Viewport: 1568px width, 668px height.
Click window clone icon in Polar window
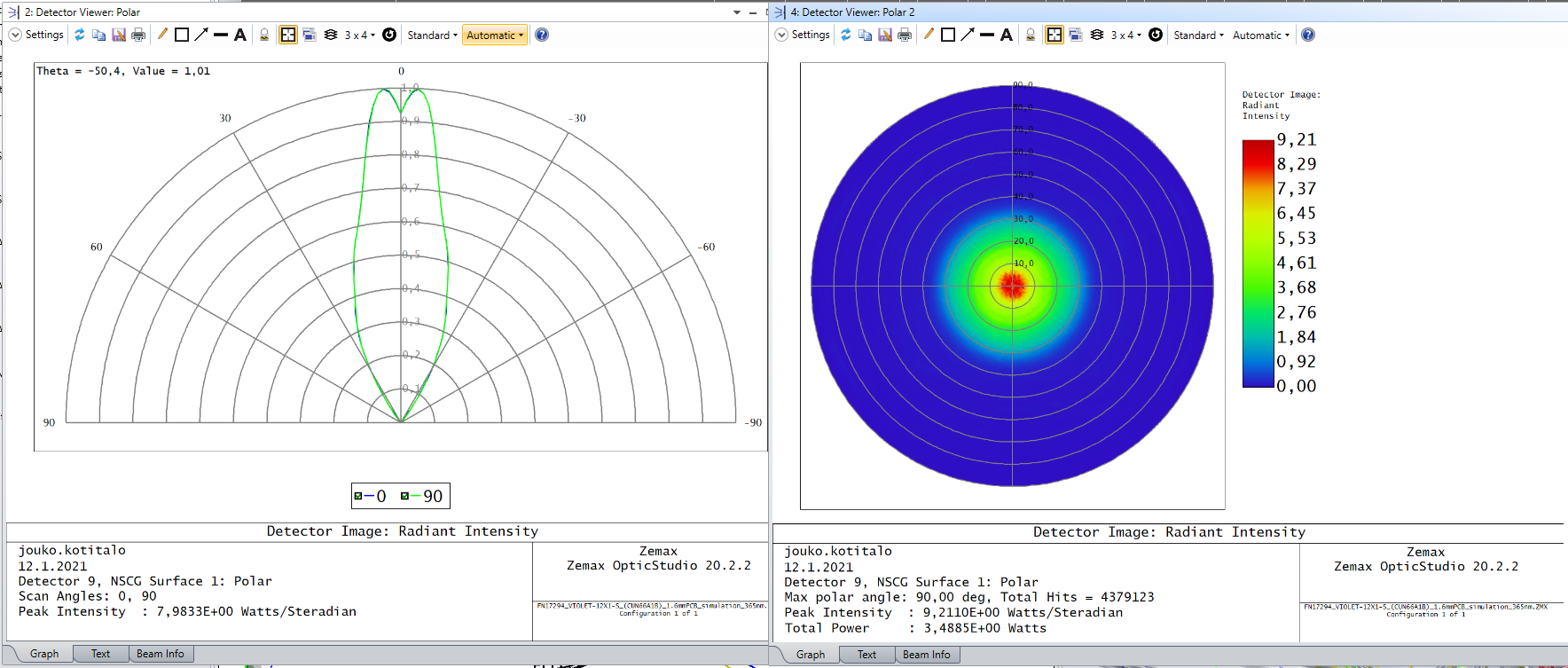[x=310, y=35]
